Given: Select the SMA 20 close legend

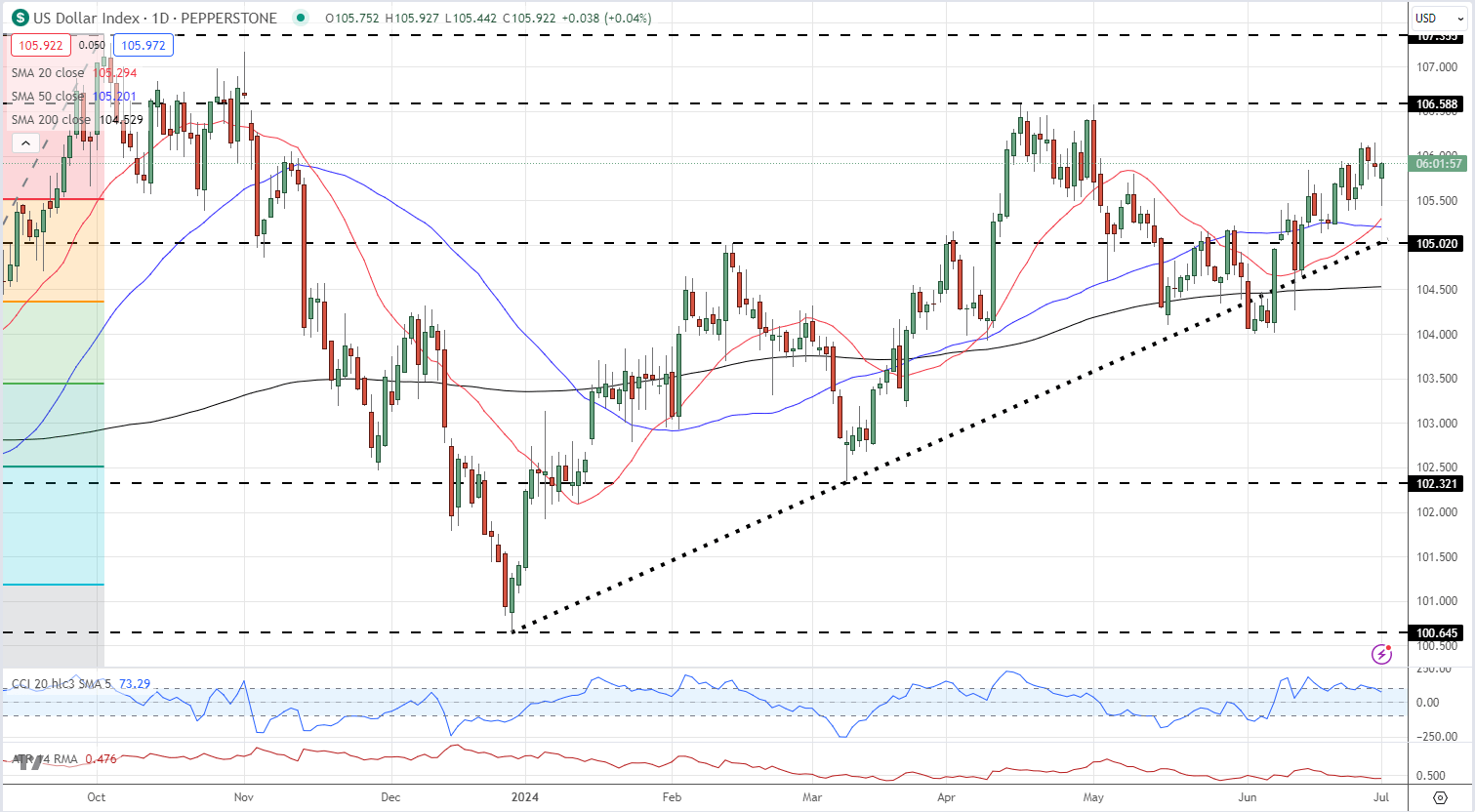Looking at the screenshot, I should [x=48, y=73].
